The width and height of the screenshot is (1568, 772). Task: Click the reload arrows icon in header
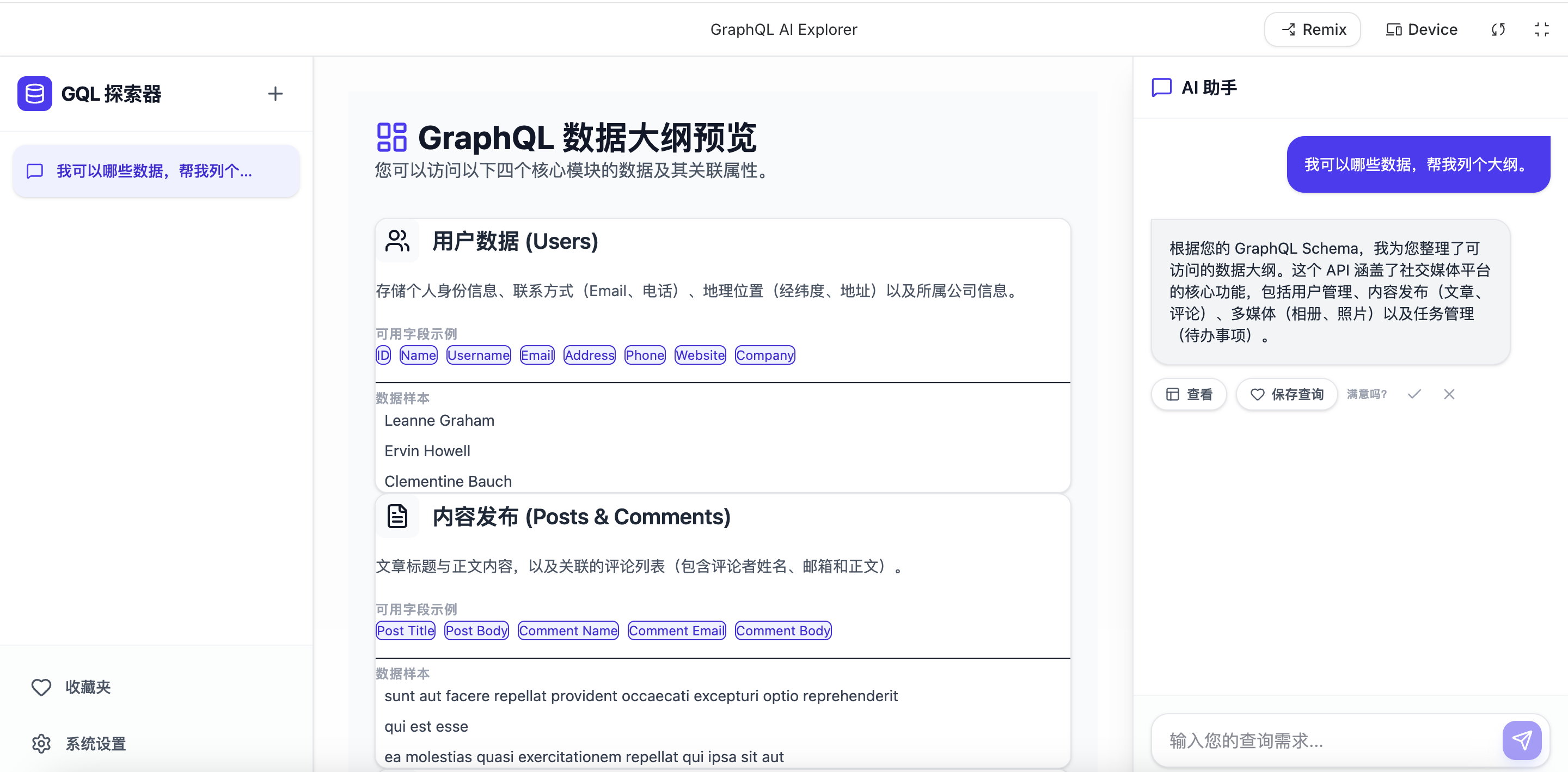(1498, 29)
